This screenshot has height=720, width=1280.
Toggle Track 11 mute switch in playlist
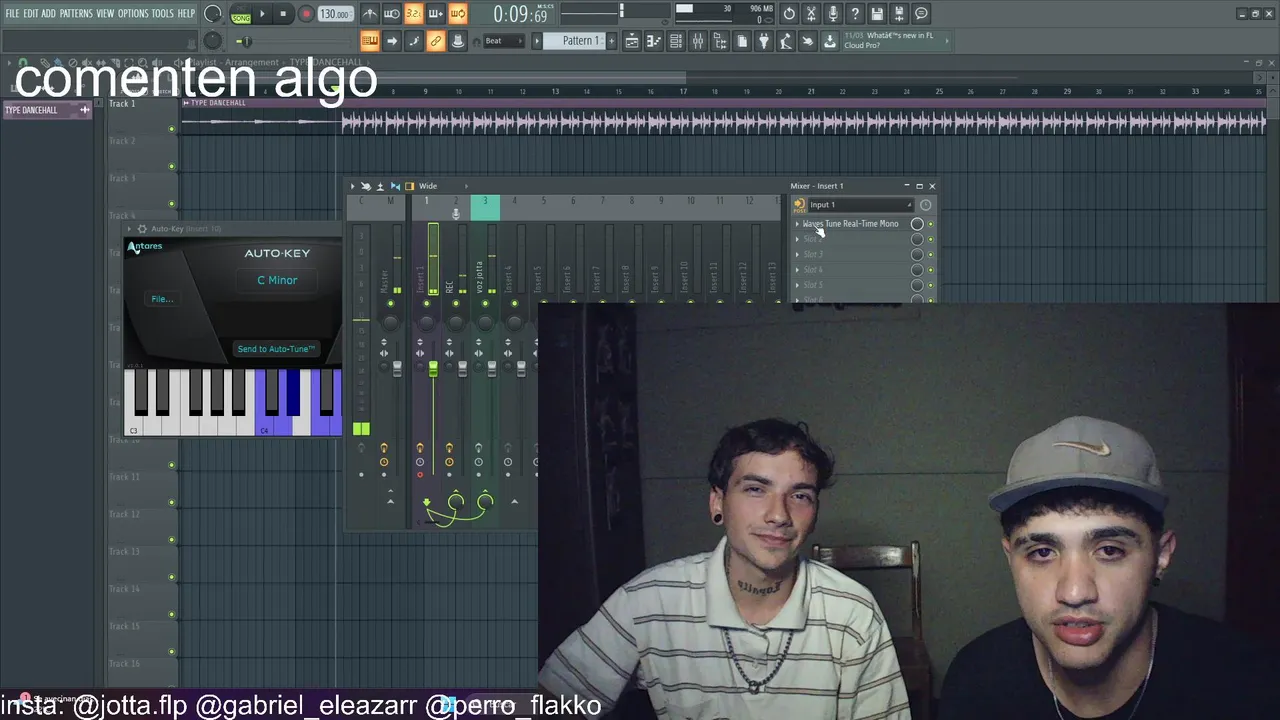pos(172,502)
